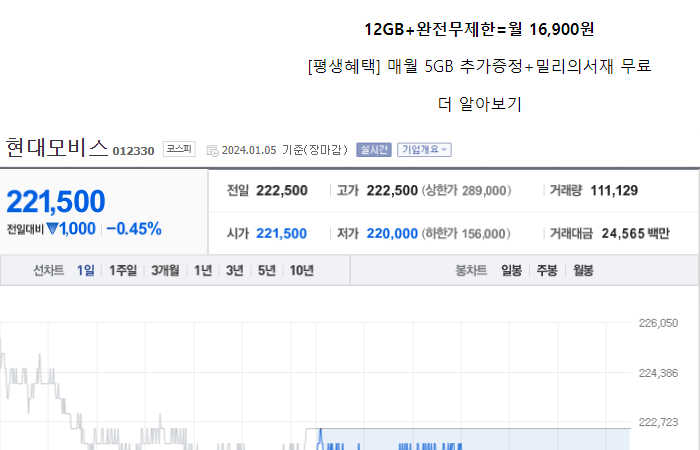
Task: Click the 더 알아보기 ad link
Action: click(479, 104)
